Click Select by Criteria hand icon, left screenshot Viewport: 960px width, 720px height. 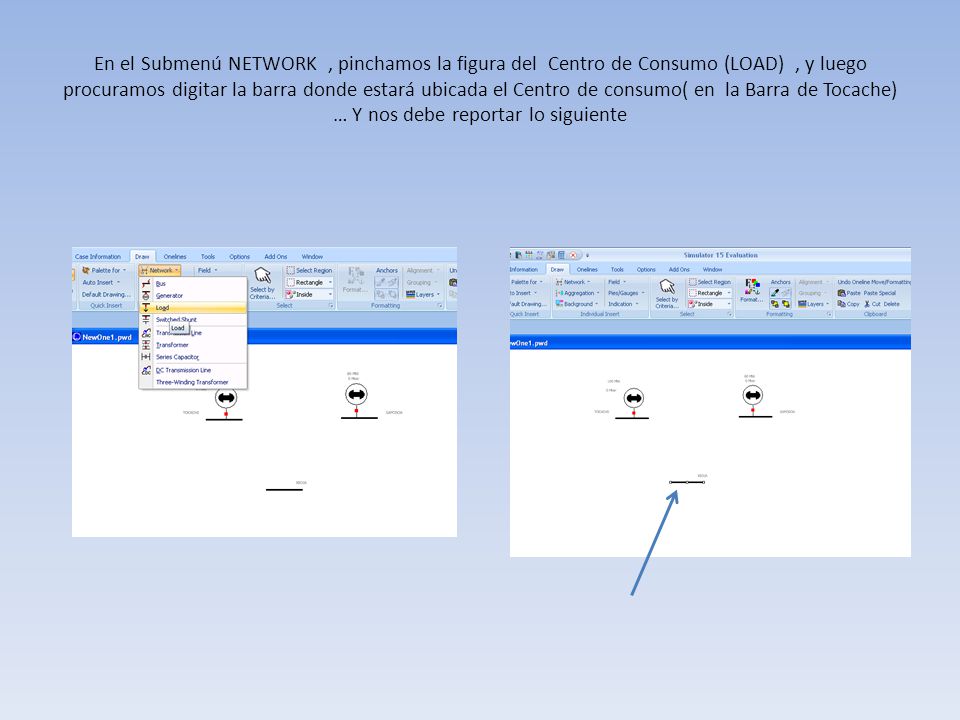coord(263,276)
